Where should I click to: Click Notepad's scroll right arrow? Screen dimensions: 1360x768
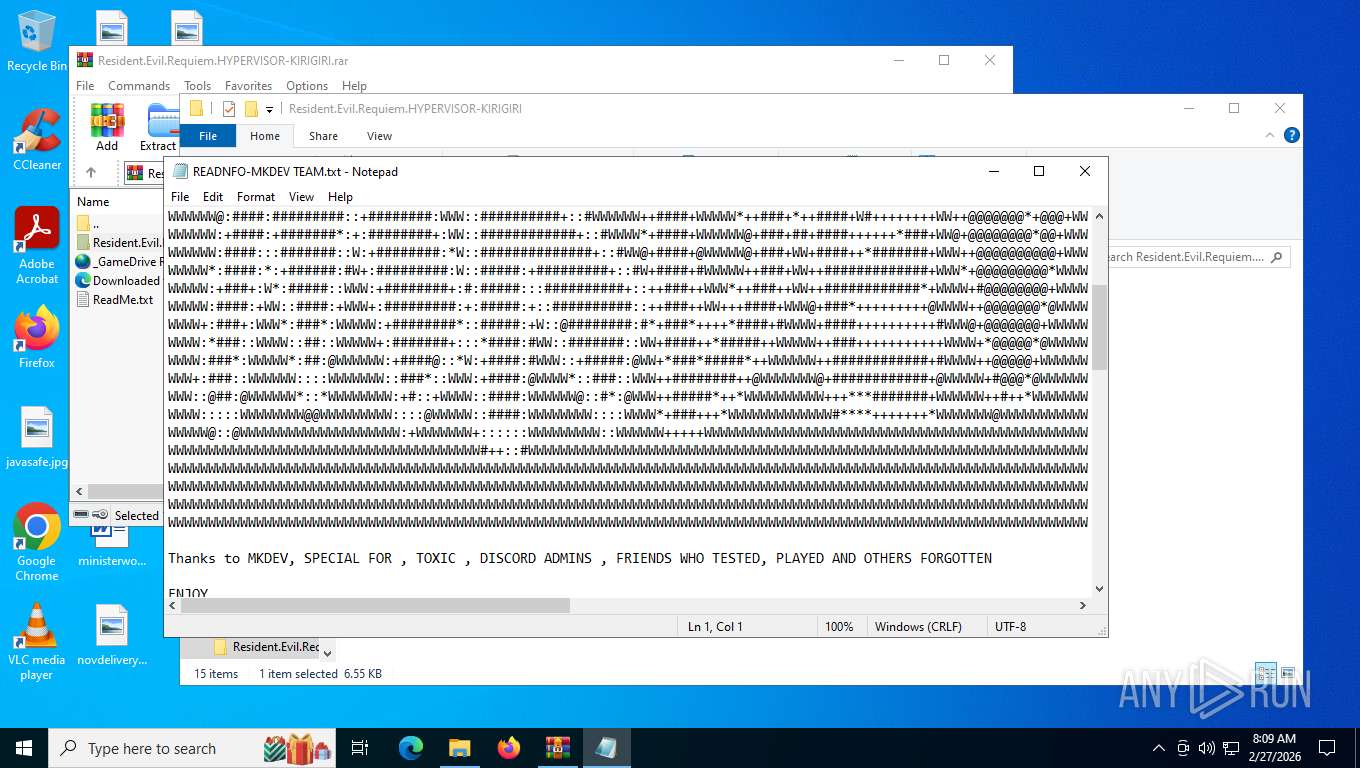(1083, 605)
